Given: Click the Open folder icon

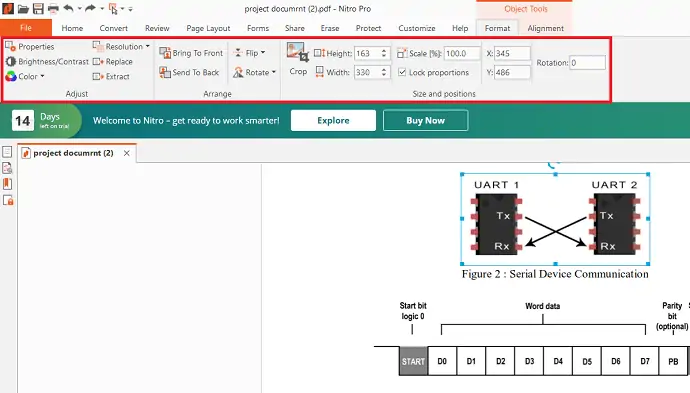Looking at the screenshot, I should click(x=23, y=8).
